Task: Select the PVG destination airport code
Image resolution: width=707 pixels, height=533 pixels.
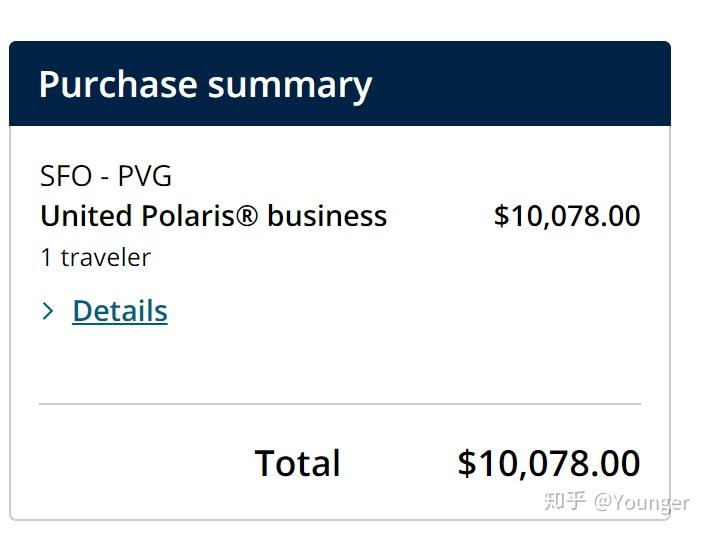Action: pos(145,176)
